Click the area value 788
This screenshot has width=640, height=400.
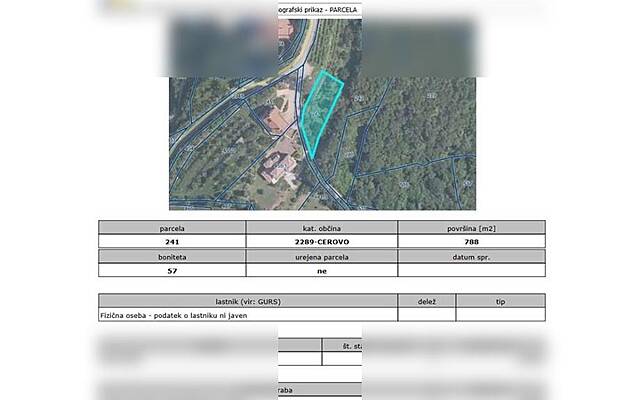coord(471,242)
